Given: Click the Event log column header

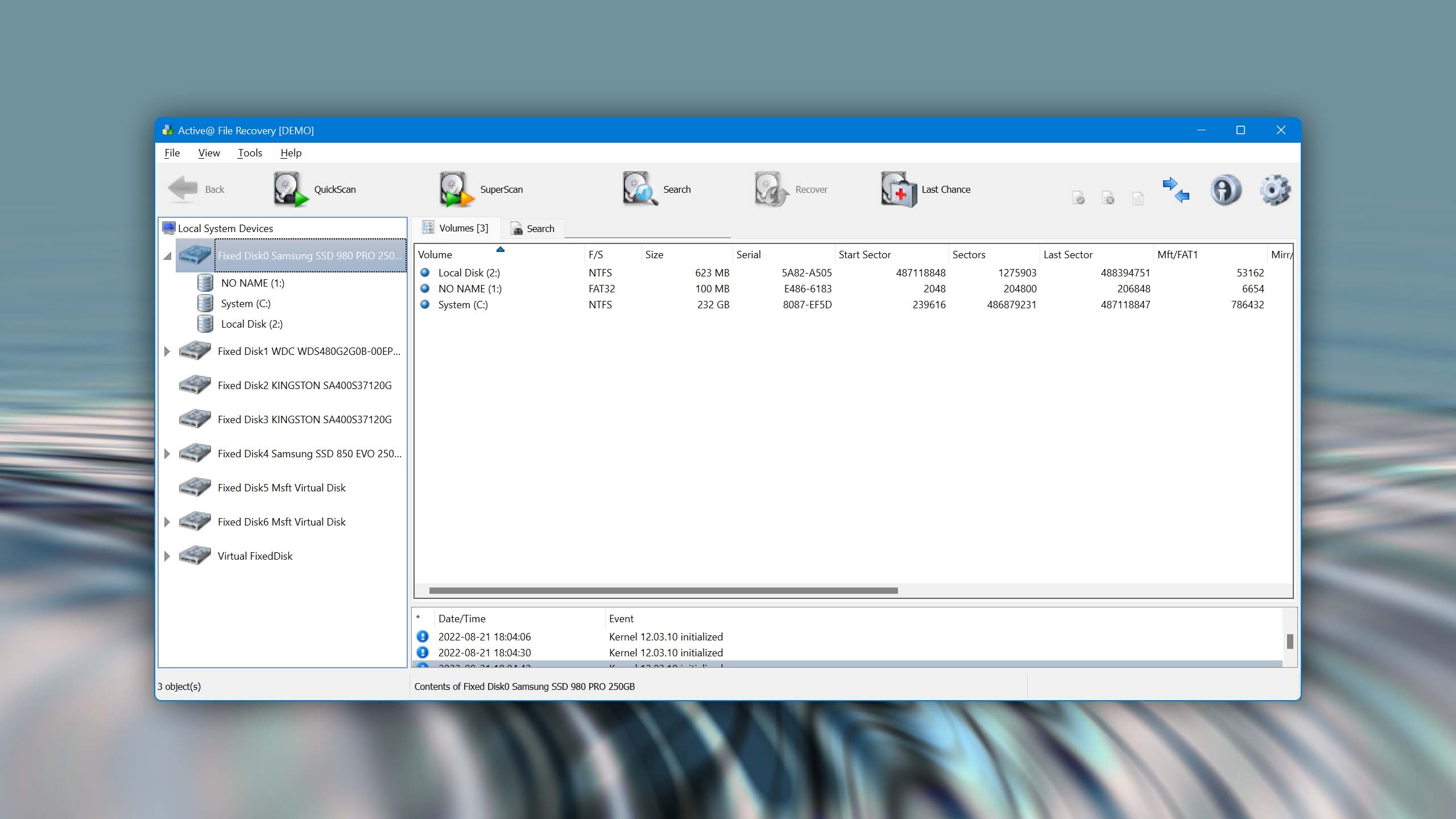Looking at the screenshot, I should point(943,618).
